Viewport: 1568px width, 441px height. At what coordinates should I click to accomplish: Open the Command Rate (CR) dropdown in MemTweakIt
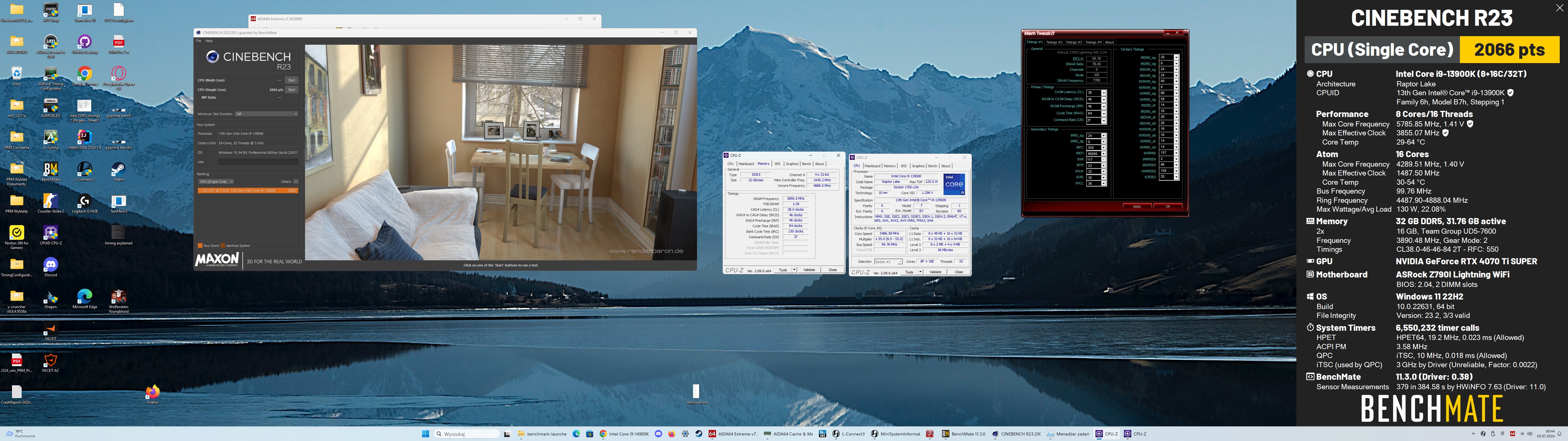pos(1103,120)
